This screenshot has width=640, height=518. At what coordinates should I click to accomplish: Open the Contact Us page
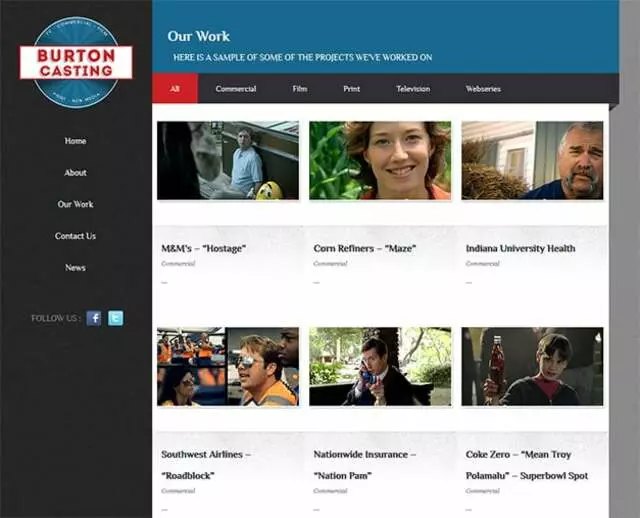click(75, 236)
